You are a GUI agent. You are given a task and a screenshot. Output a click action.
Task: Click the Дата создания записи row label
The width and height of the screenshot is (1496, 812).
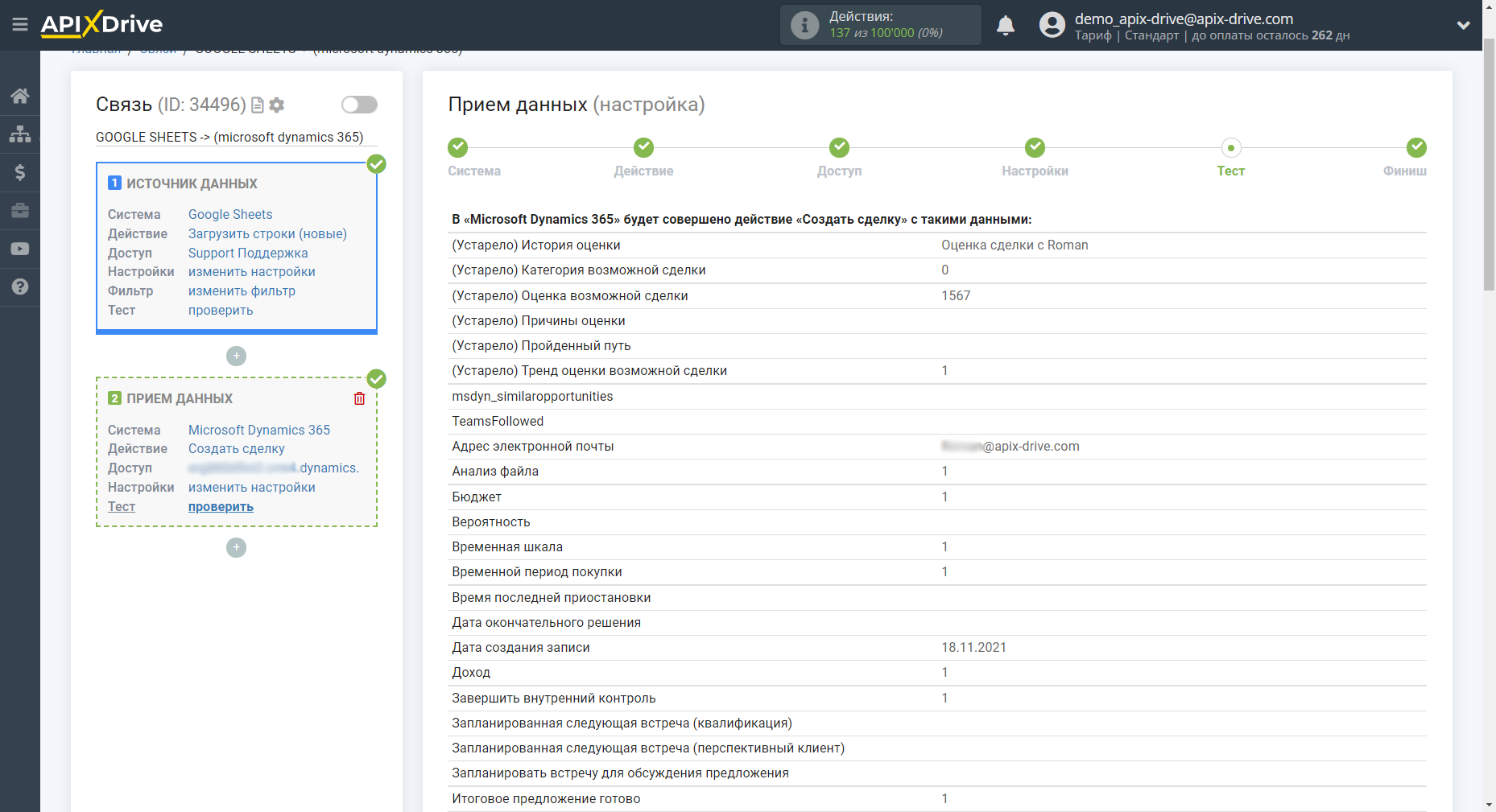pos(521,647)
